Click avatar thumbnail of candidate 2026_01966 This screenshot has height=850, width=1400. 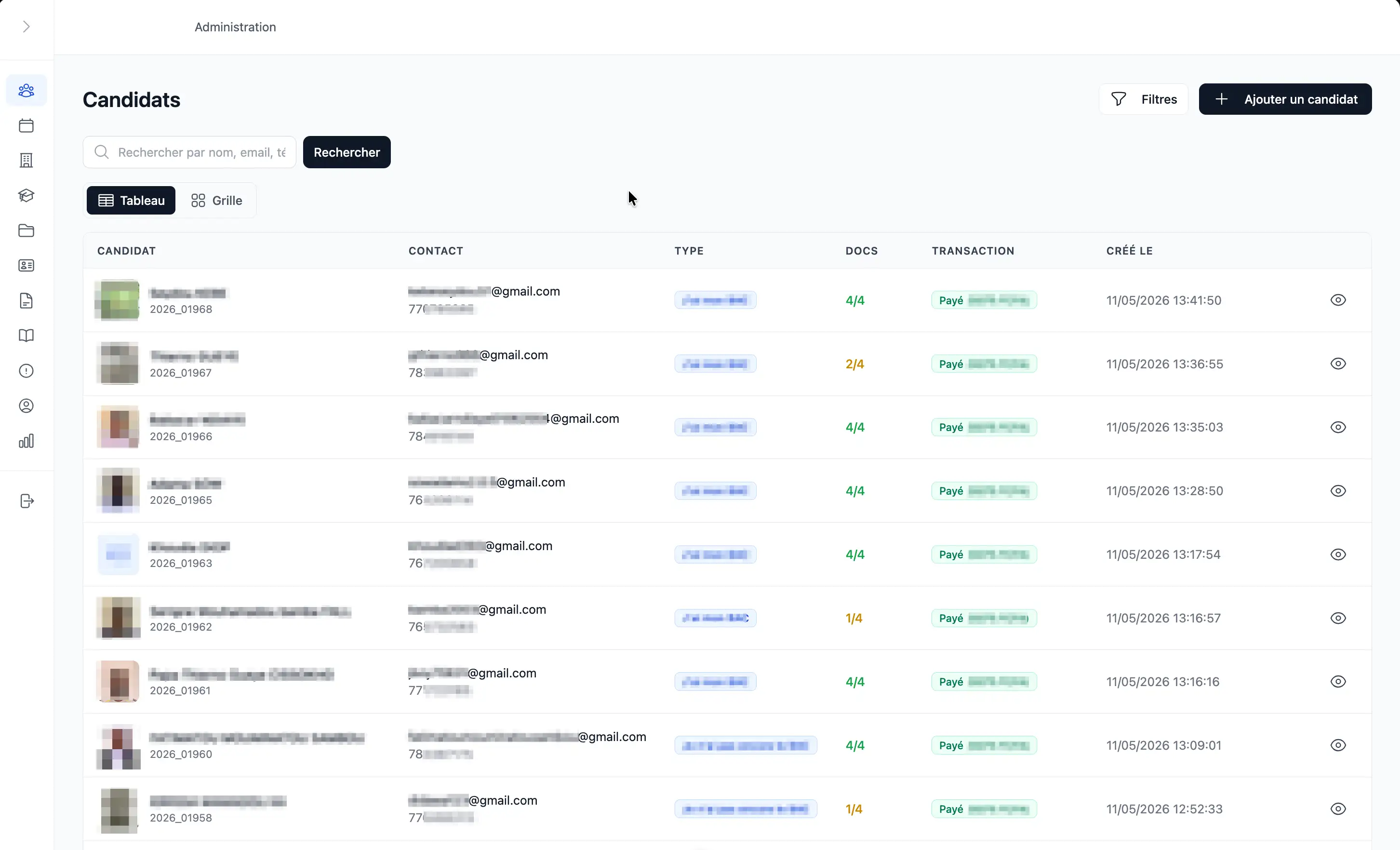tap(118, 428)
